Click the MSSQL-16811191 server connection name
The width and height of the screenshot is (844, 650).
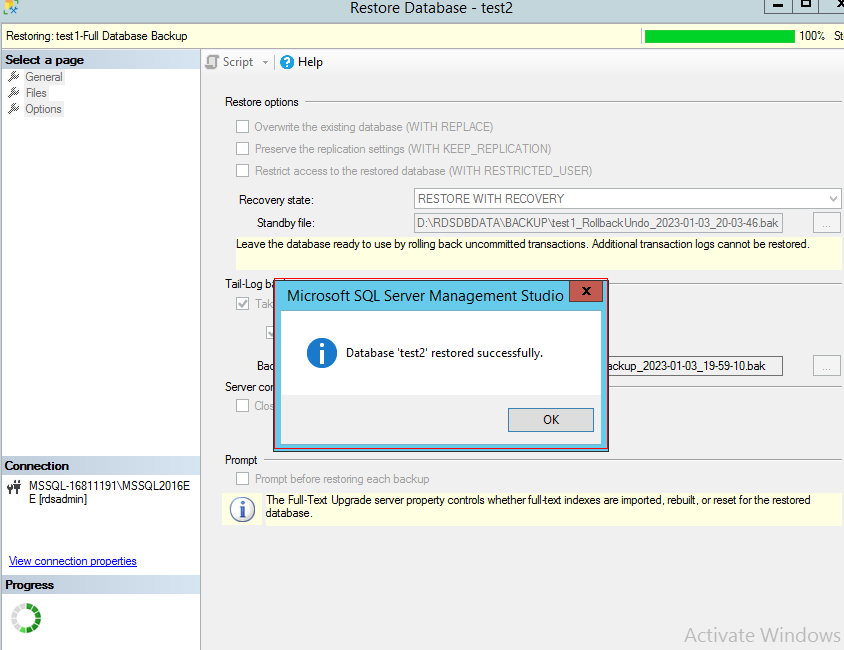[x=109, y=492]
